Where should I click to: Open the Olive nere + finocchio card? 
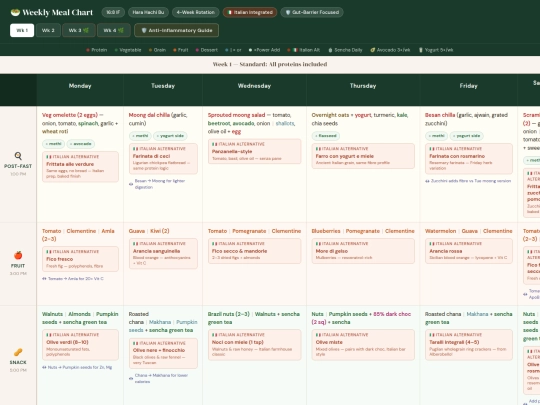pyautogui.click(x=163, y=353)
